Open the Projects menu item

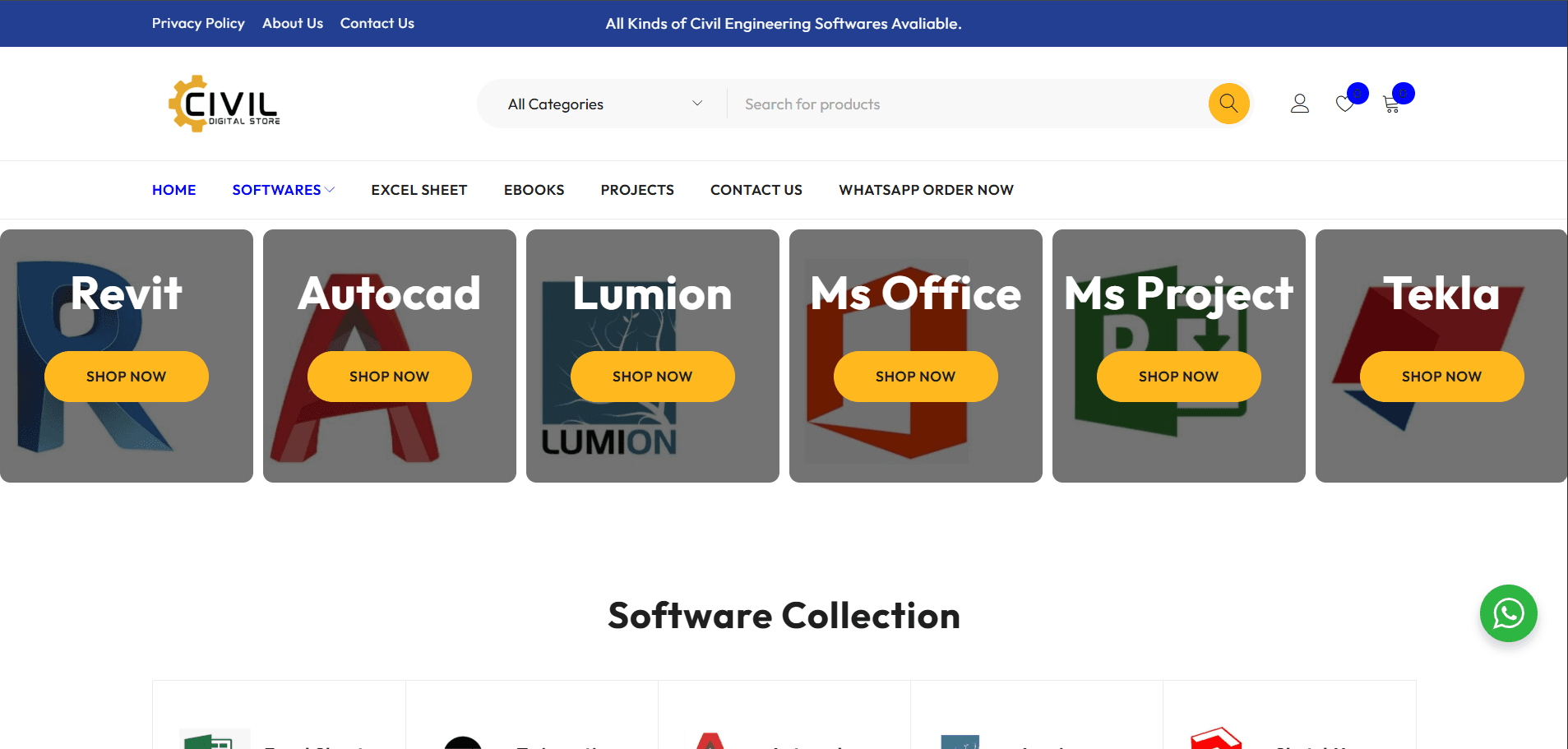click(637, 190)
